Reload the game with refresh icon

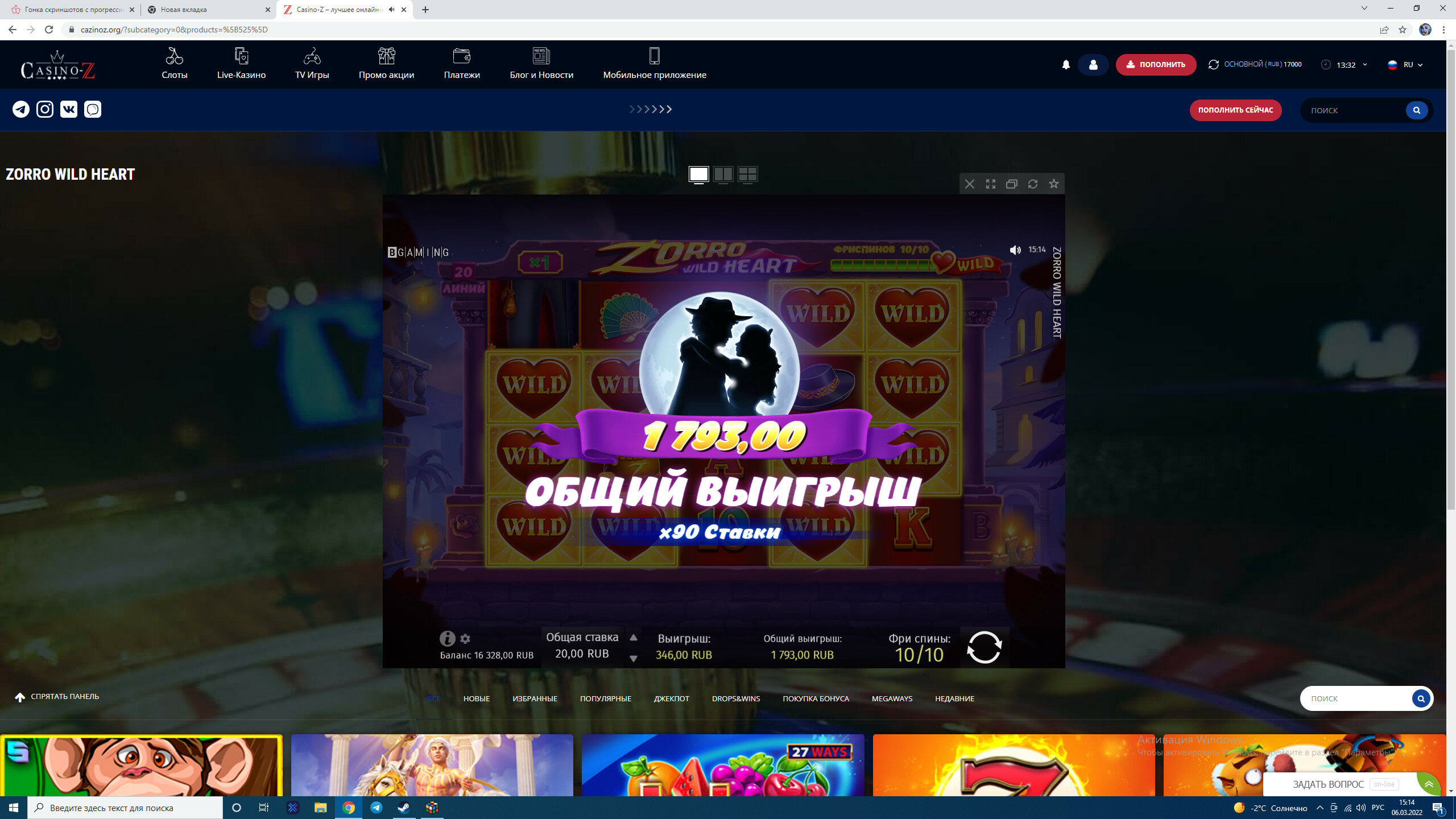[x=1032, y=184]
